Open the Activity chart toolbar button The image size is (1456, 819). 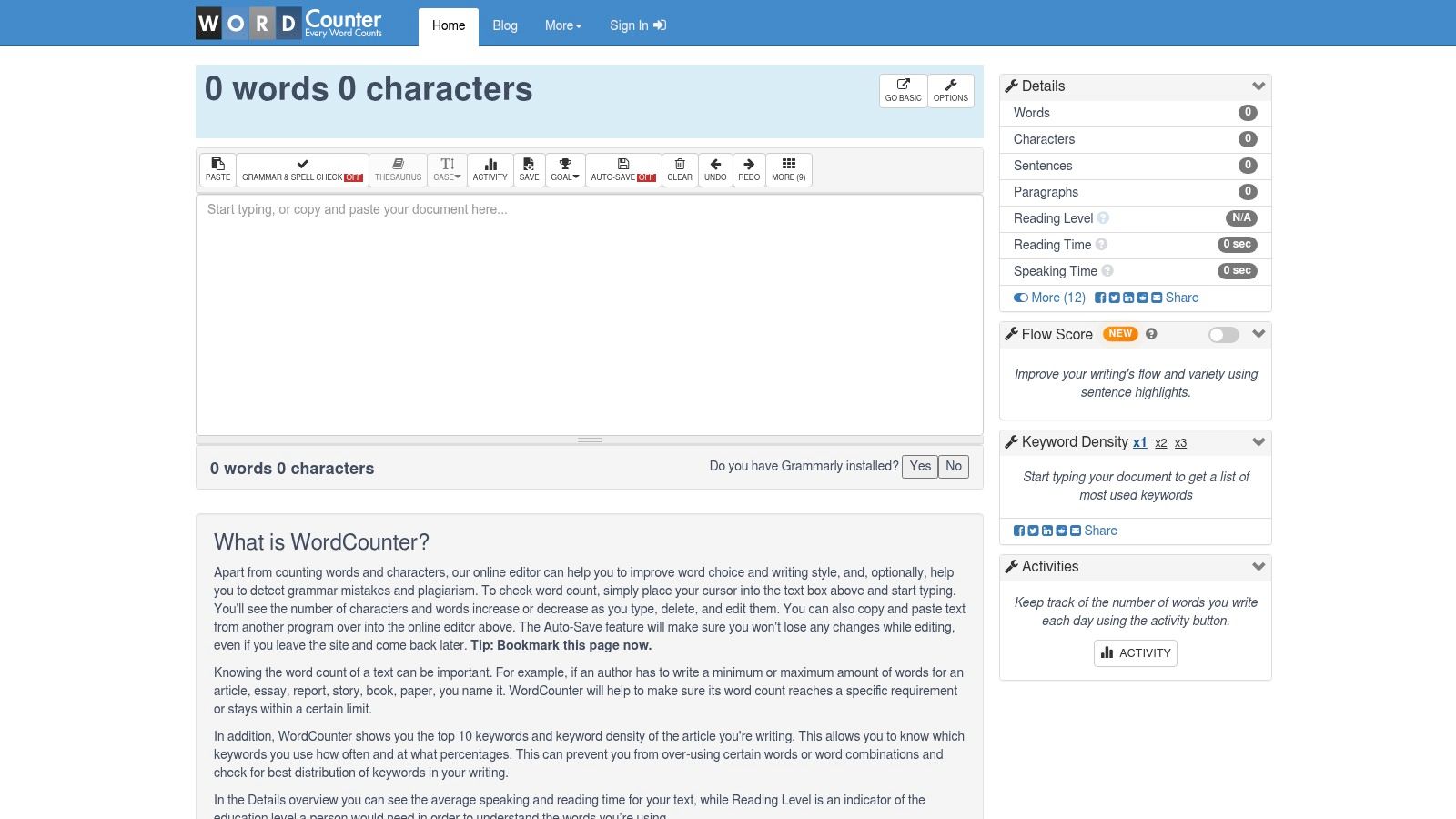(x=490, y=169)
